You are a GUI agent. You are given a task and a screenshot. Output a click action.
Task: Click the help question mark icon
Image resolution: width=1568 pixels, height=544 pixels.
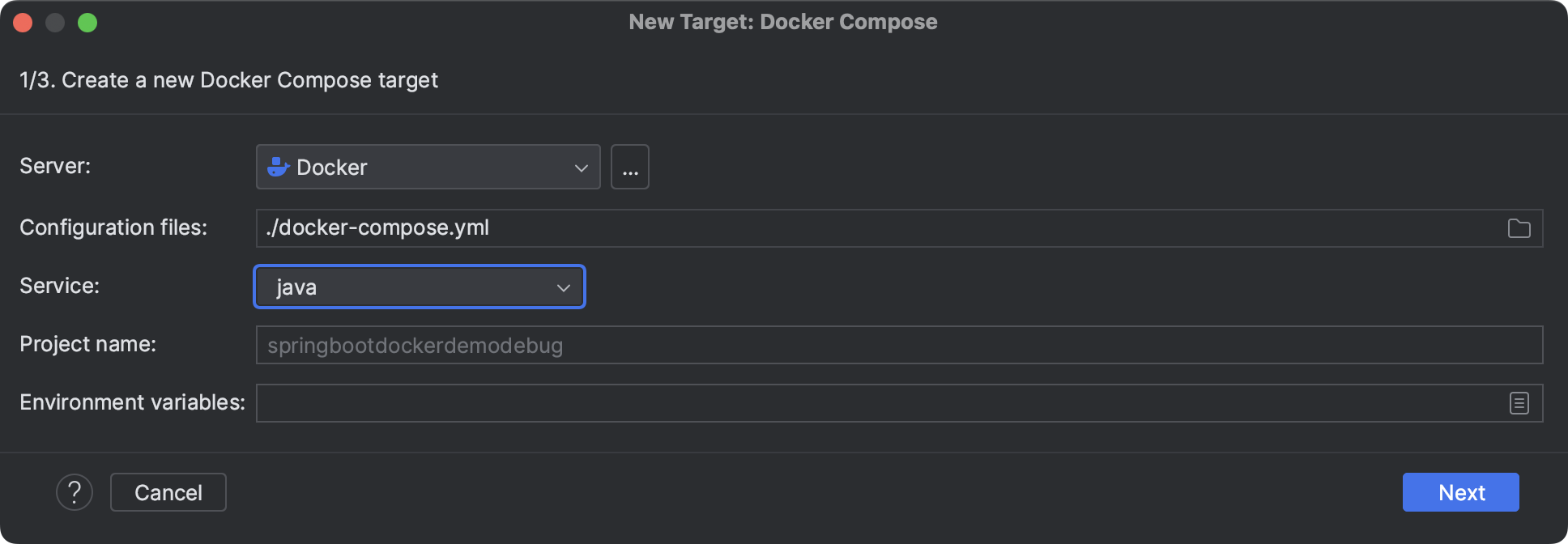pyautogui.click(x=75, y=491)
